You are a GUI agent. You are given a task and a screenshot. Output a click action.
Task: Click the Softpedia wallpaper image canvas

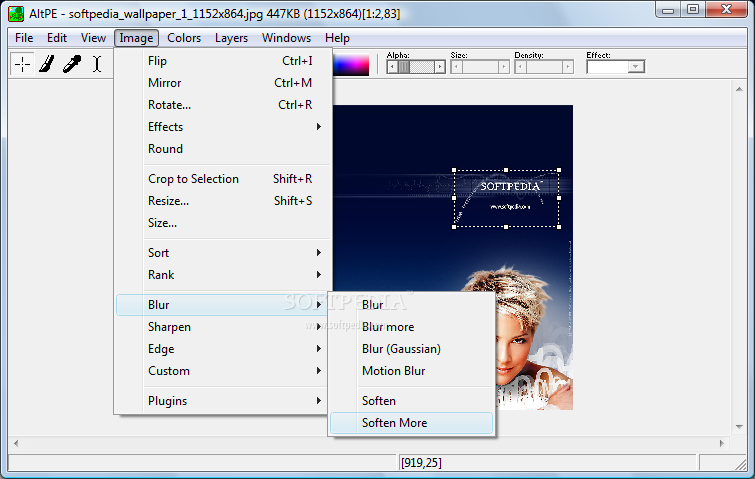click(453, 257)
